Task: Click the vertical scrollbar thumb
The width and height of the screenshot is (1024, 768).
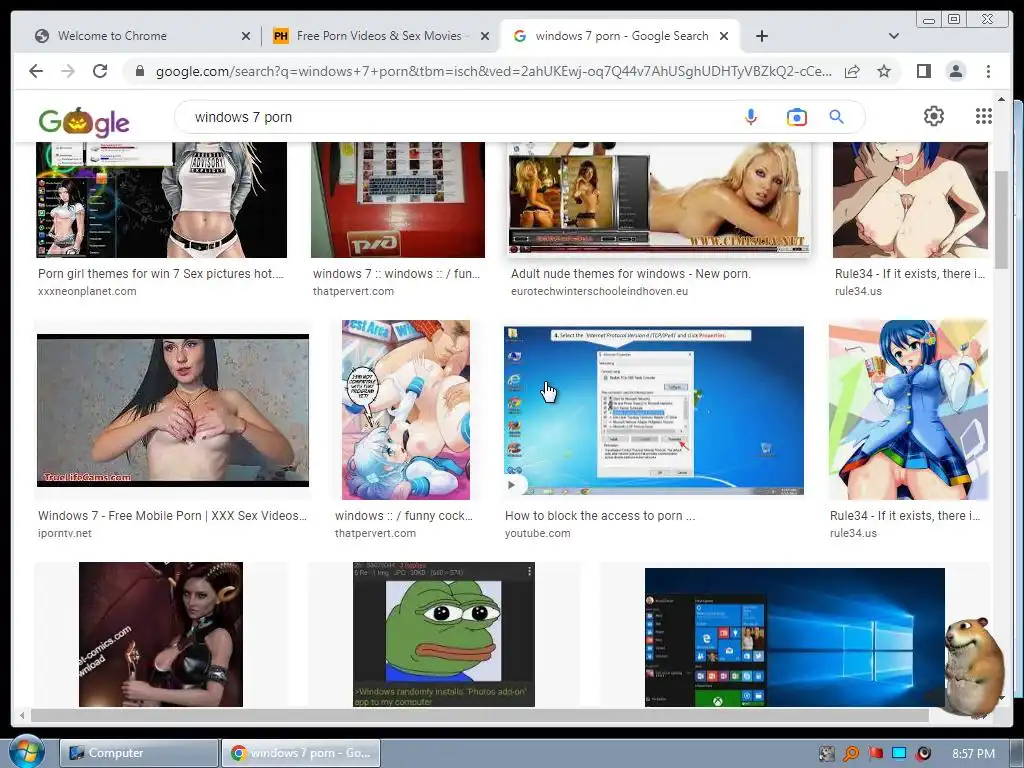Action: 1001,219
